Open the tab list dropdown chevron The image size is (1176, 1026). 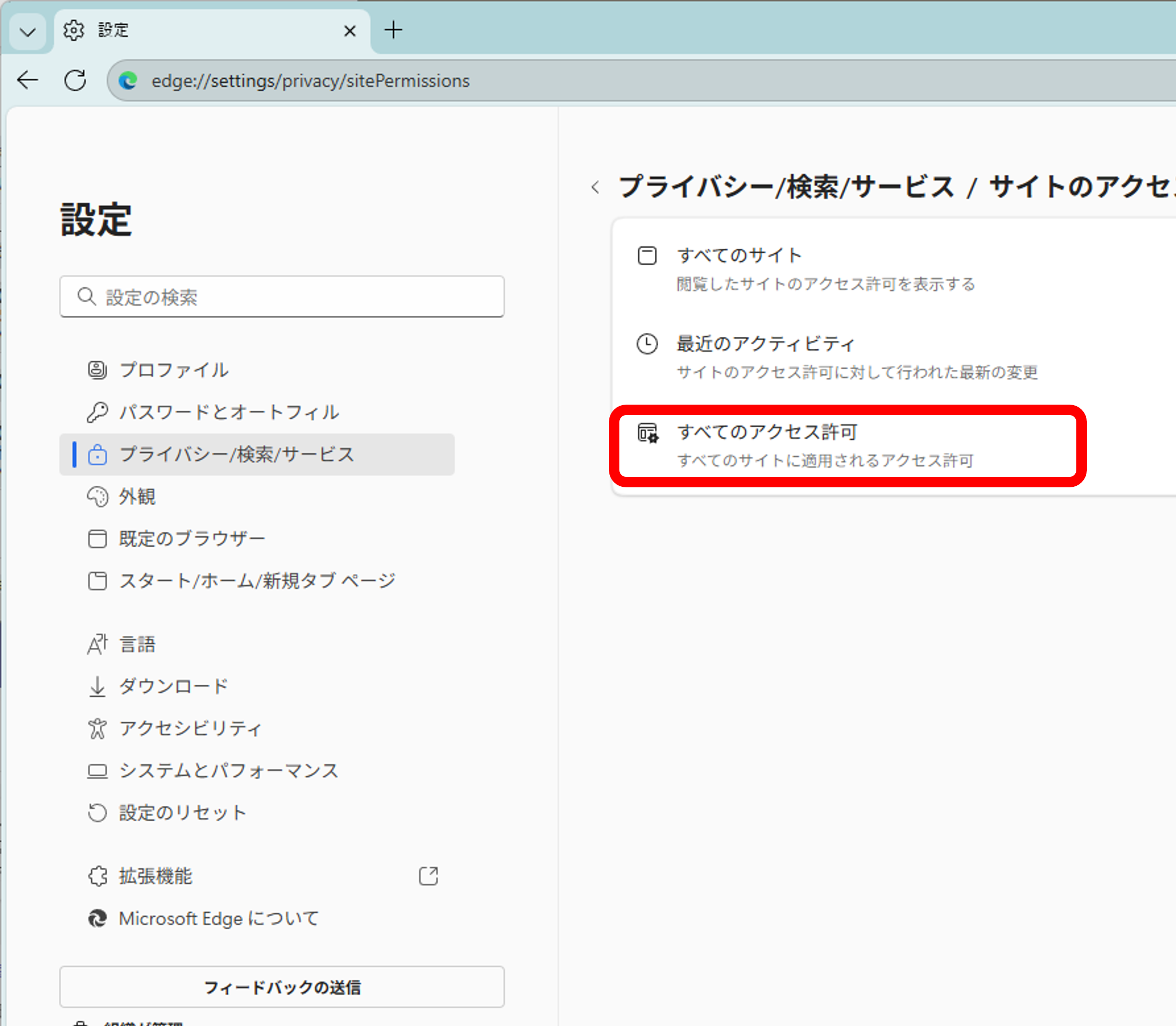pyautogui.click(x=27, y=31)
